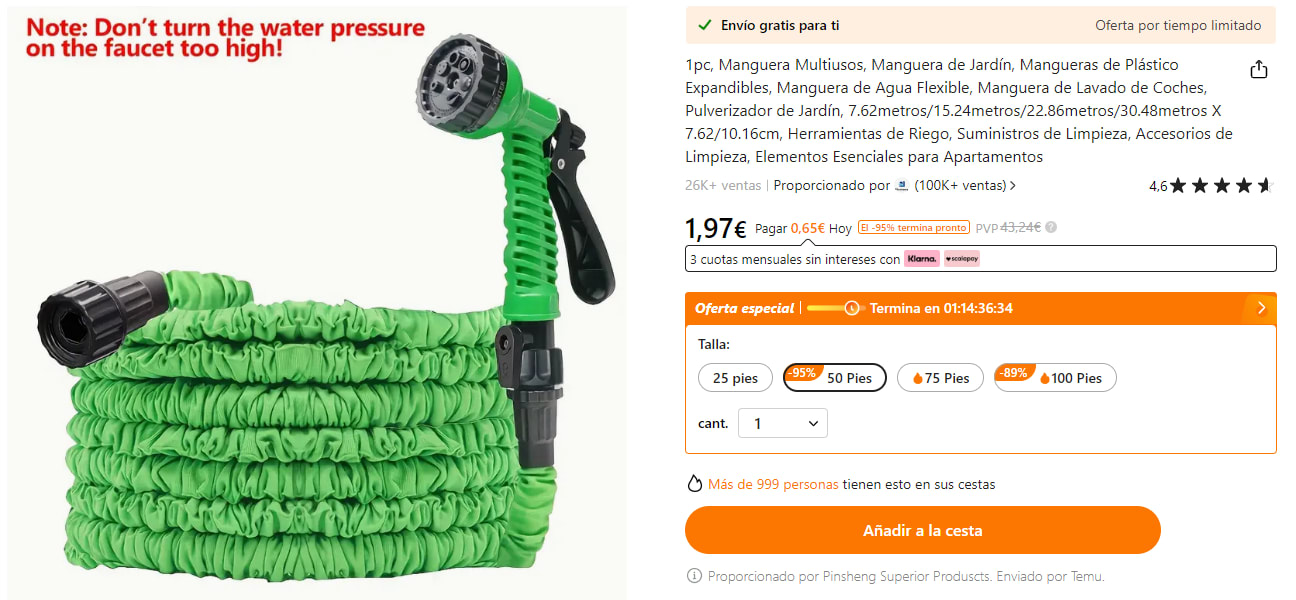This screenshot has height=600, width=1296.
Task: Click the share icon beside the product title
Action: (1259, 69)
